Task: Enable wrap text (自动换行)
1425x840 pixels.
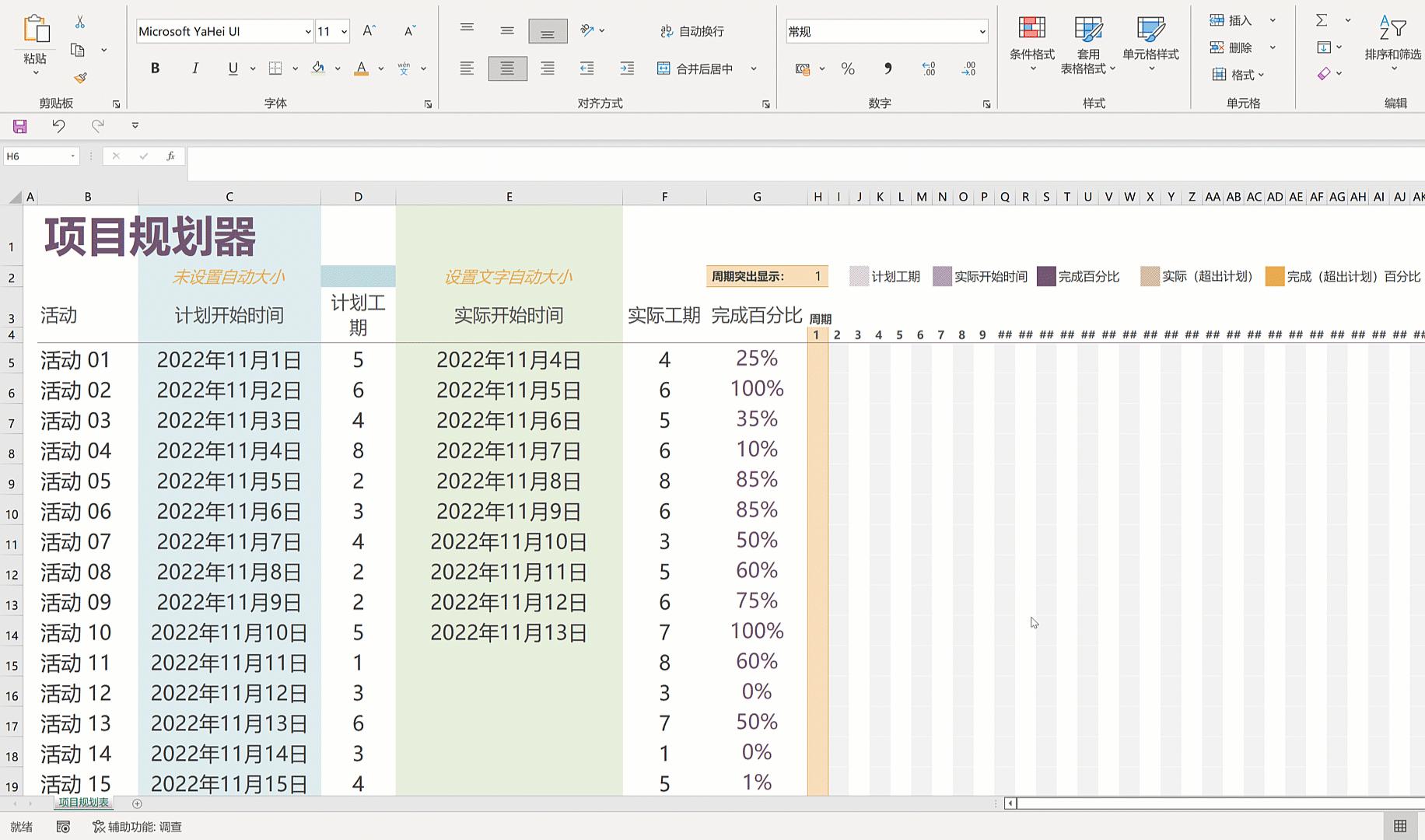Action: click(691, 31)
